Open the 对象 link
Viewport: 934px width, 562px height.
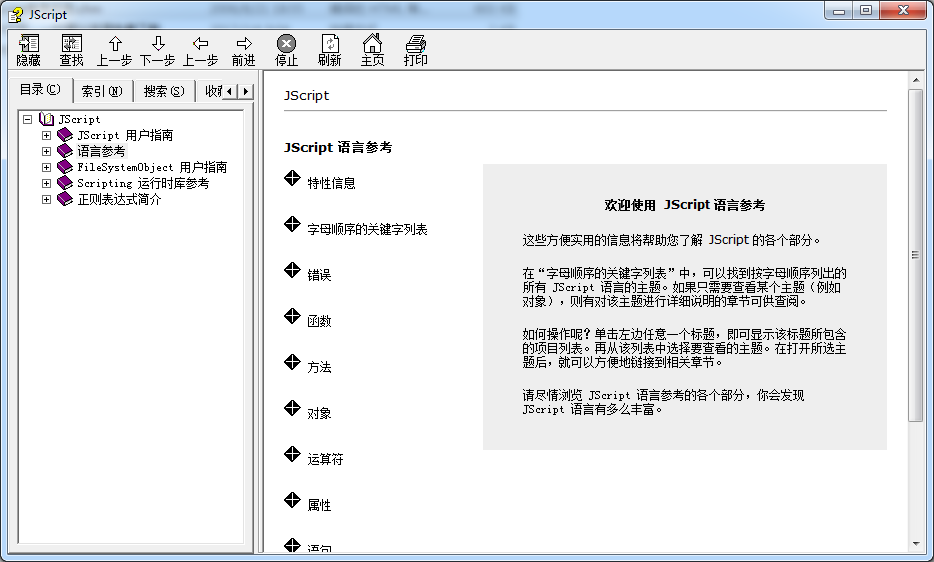point(319,414)
